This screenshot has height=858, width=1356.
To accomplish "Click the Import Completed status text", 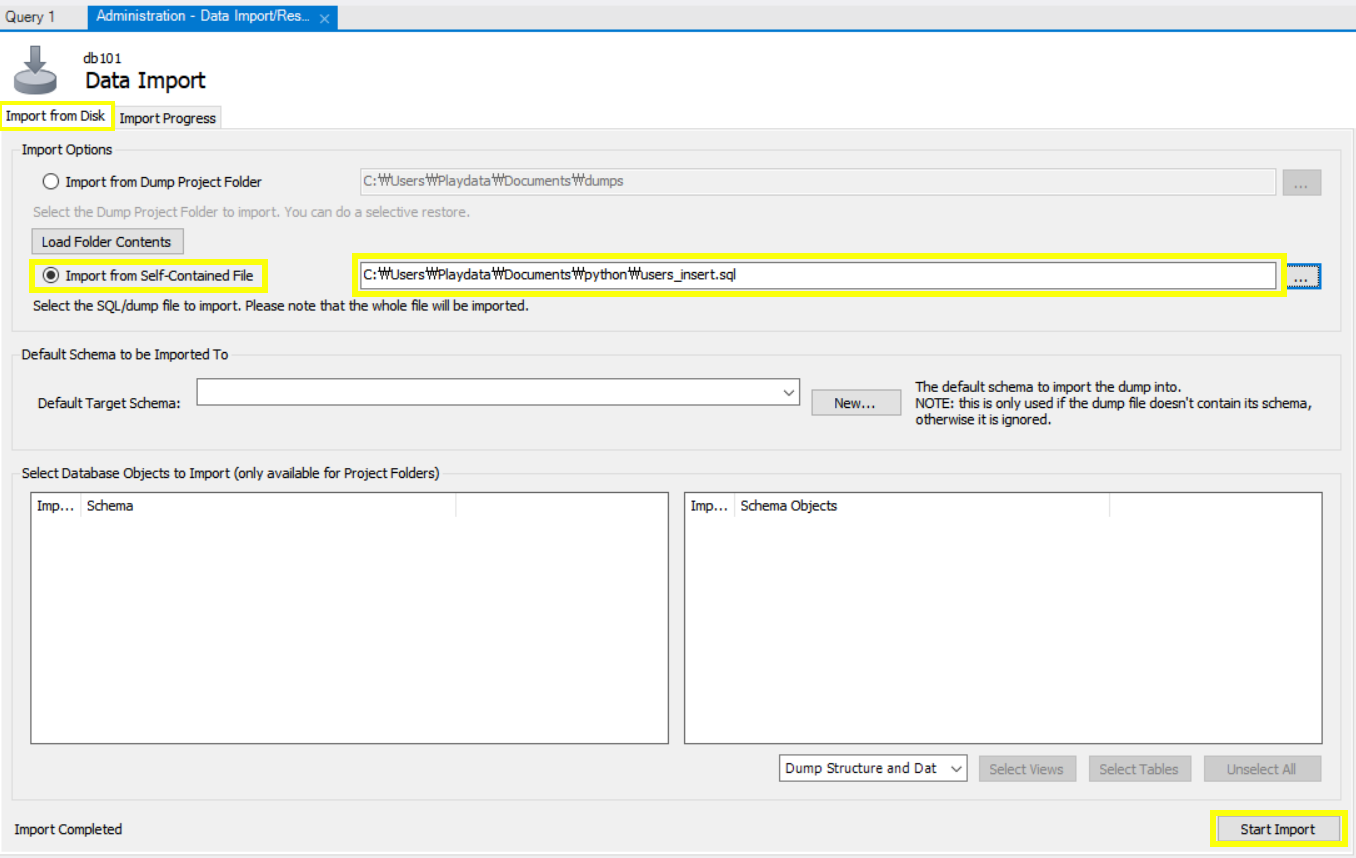I will point(68,829).
